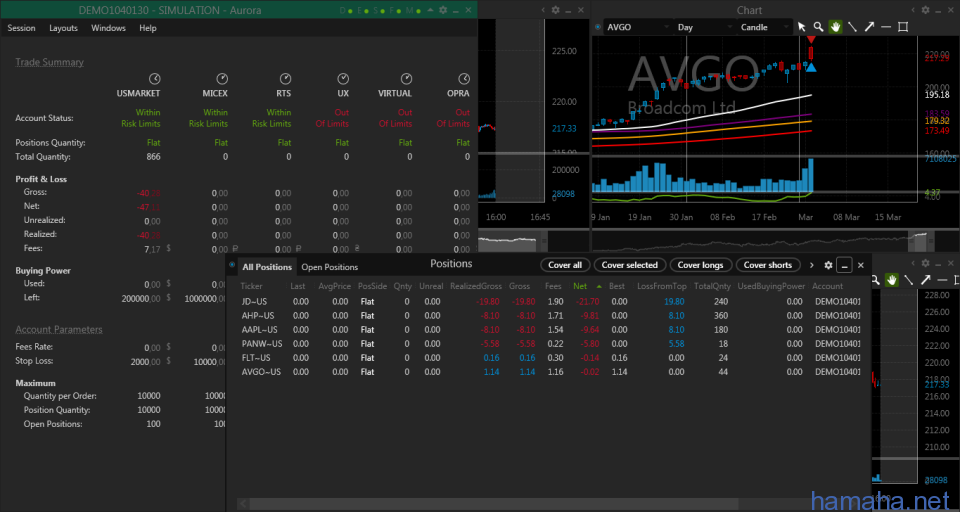The image size is (960, 512).
Task: Sort positions by the Fees column header
Action: 553,286
